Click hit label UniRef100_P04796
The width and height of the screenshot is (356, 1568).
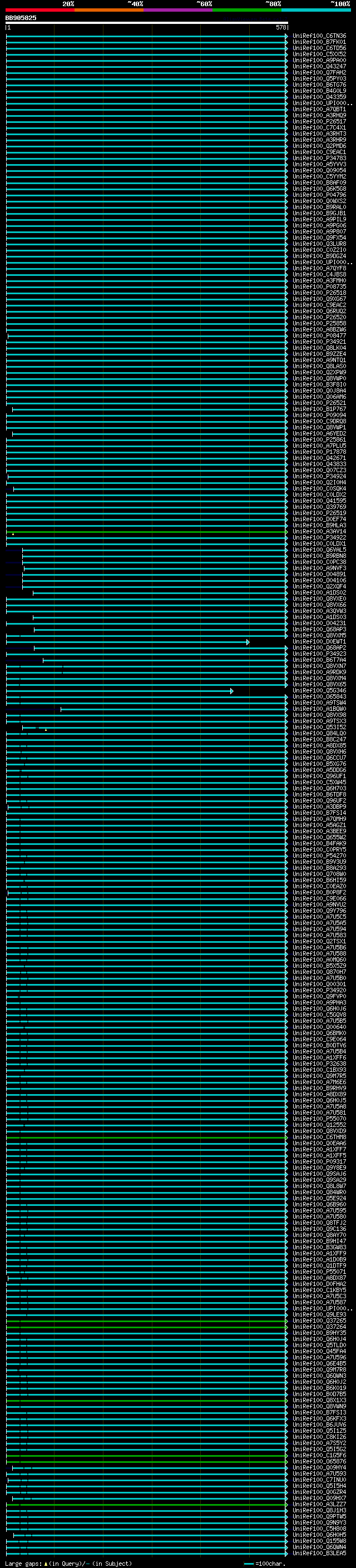point(319,195)
